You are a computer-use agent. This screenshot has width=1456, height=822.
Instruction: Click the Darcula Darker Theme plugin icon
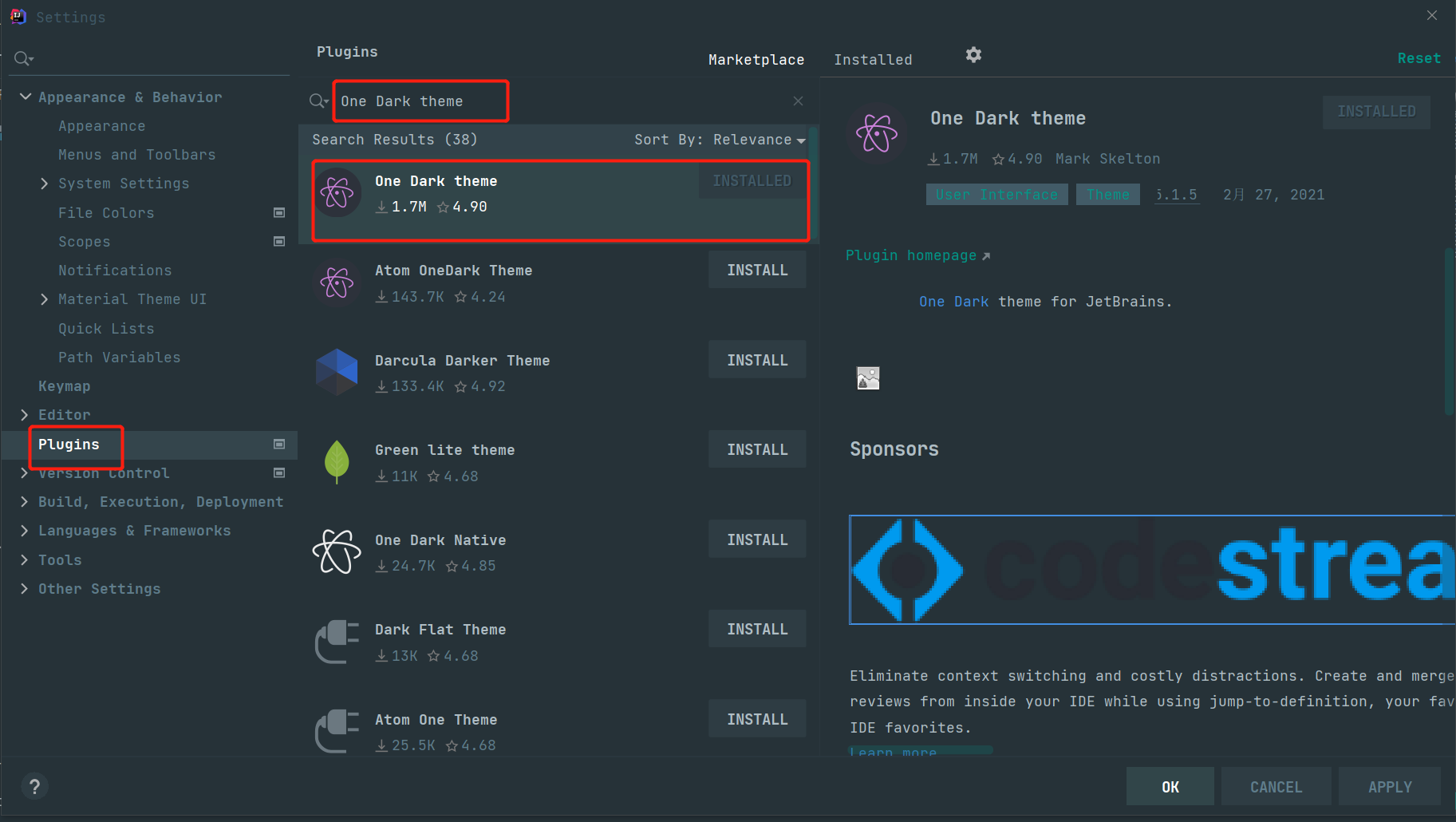pos(337,373)
